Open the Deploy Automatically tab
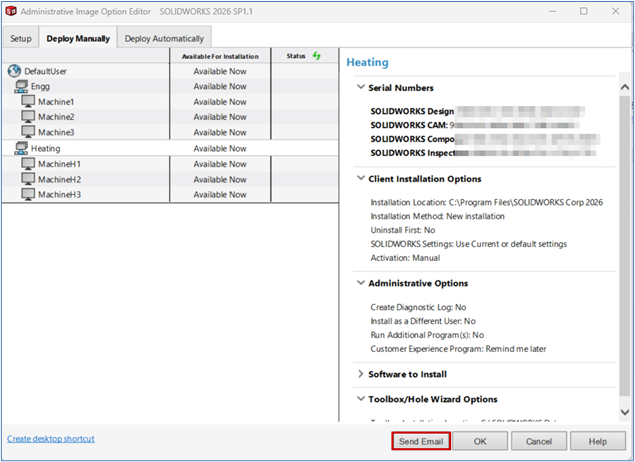Screen dimensions: 635x462 point(164,38)
